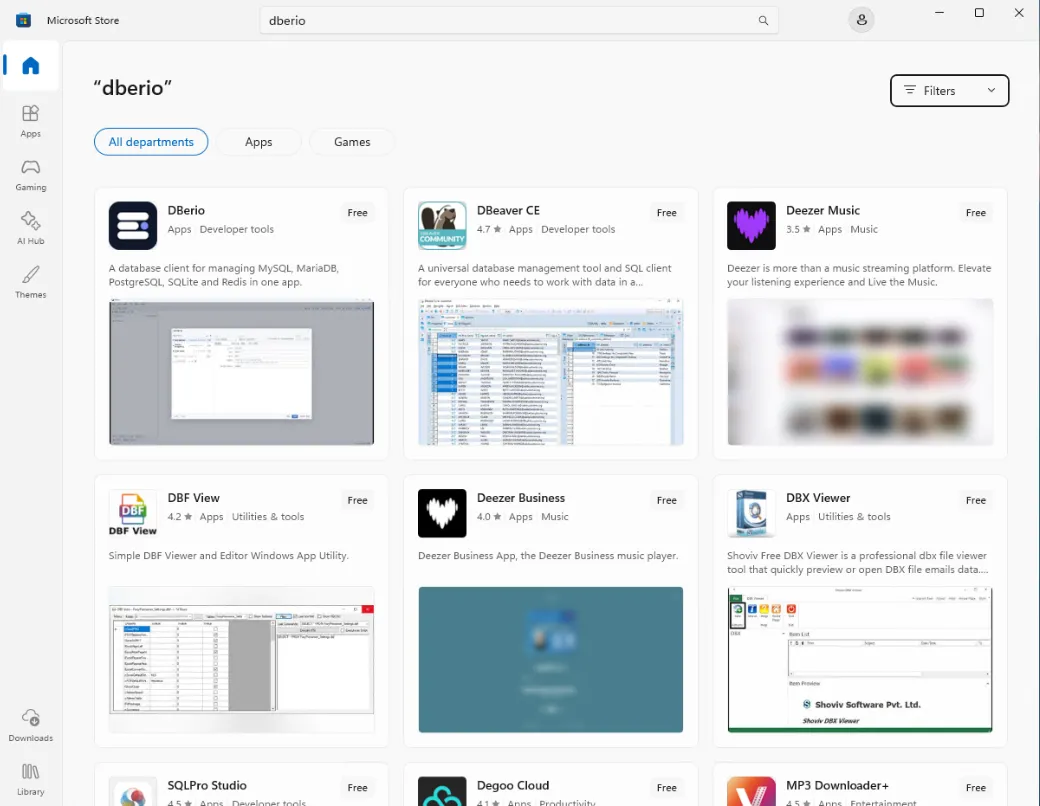Click the 4.7 star rating of DBeaver CE

[489, 229]
